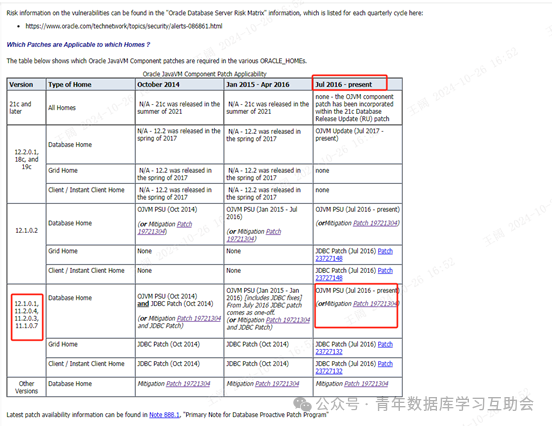
Task: Click 'none' in the 12.2.0.1 Grid Home row
Action: pos(322,170)
